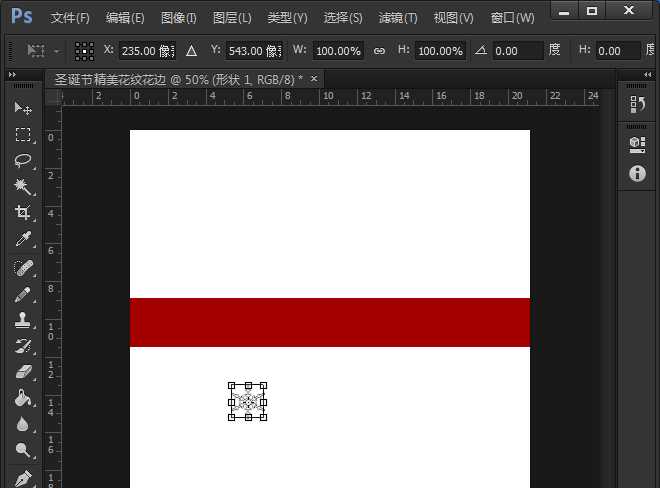Expand the tools panel to two columns
This screenshot has height=488, width=660.
coord(12,75)
